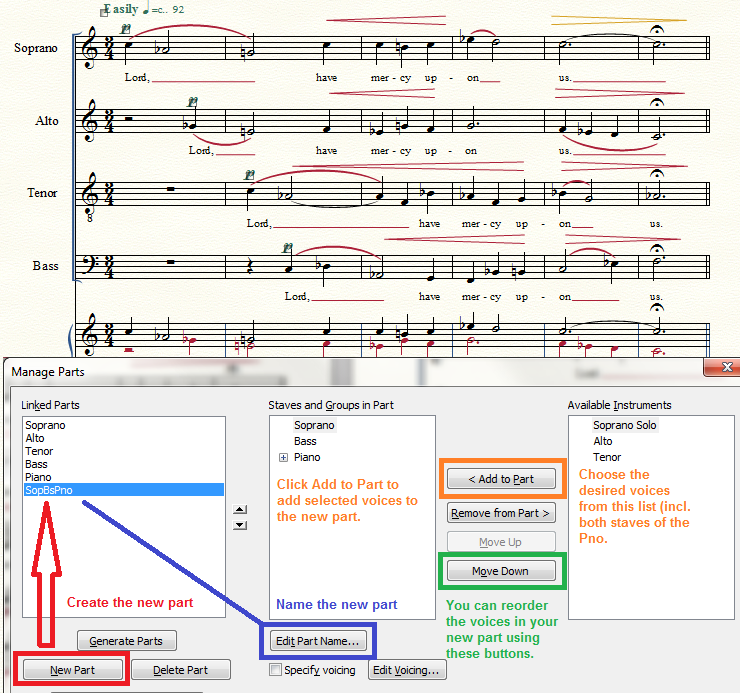
Task: Enable the Specify voicing checkbox
Action: [275, 671]
